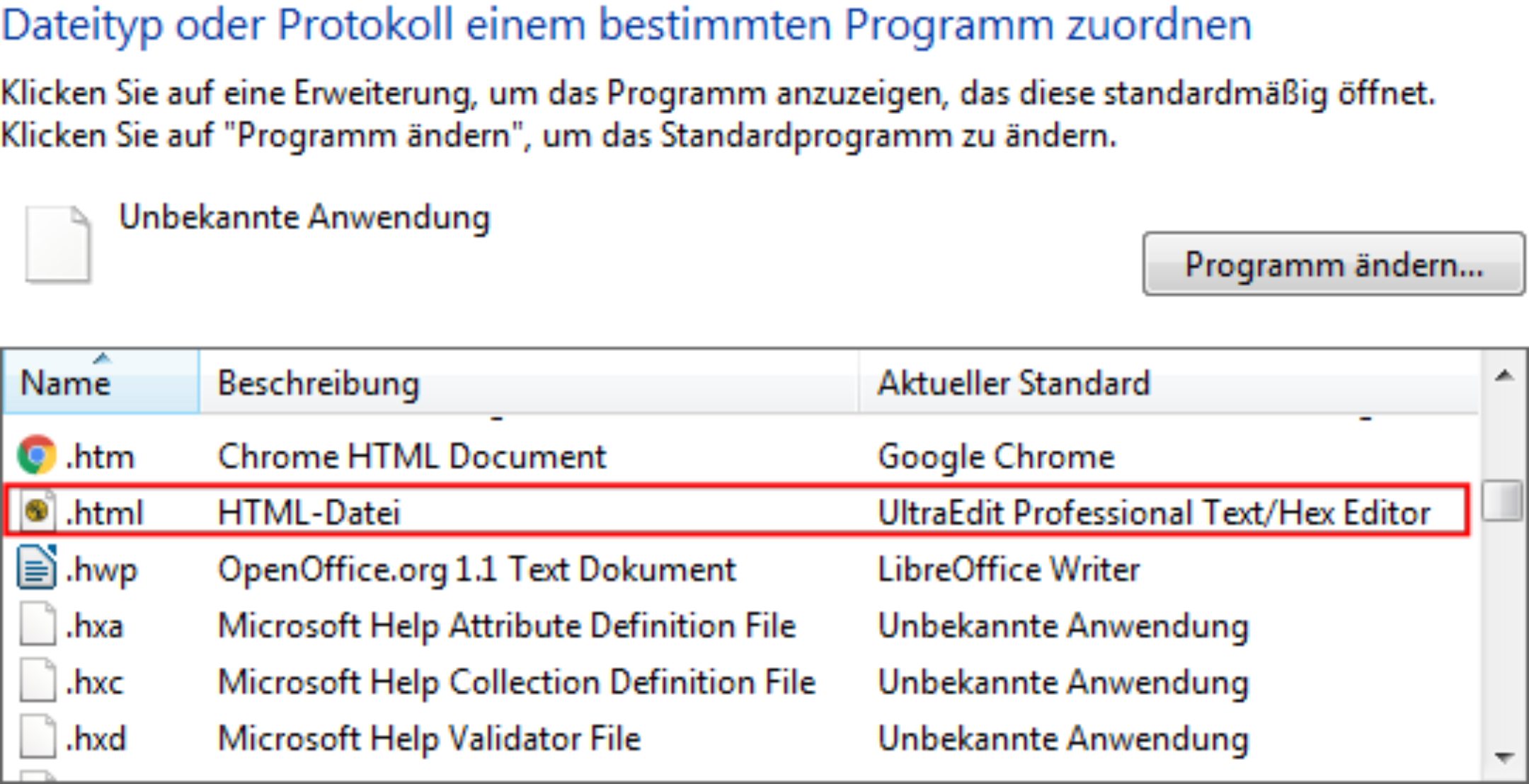Click the vertical scrollbar thumb

[1502, 501]
